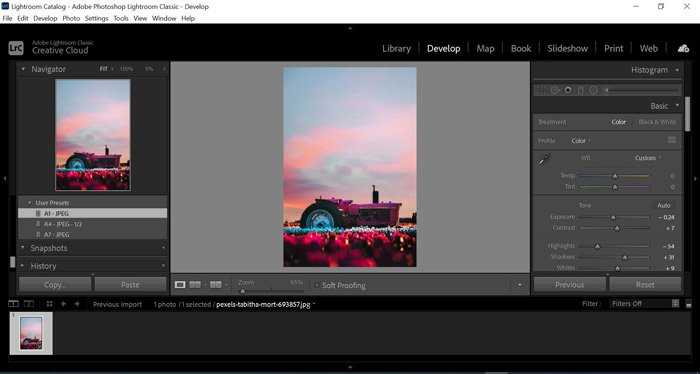Hide right panel via right edge arrow
This screenshot has height=374, width=700.
(x=696, y=179)
